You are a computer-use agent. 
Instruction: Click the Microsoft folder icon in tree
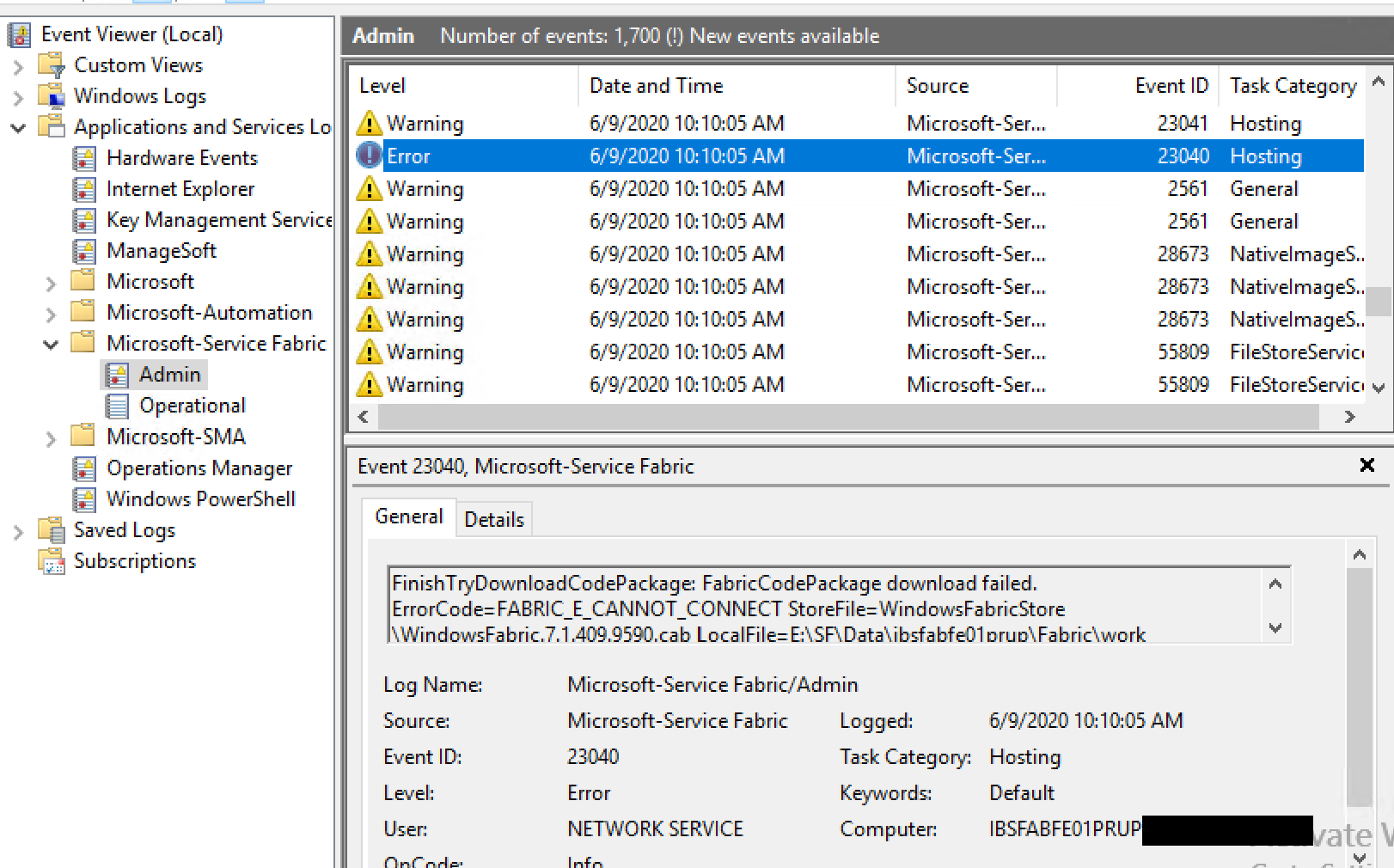(x=83, y=281)
